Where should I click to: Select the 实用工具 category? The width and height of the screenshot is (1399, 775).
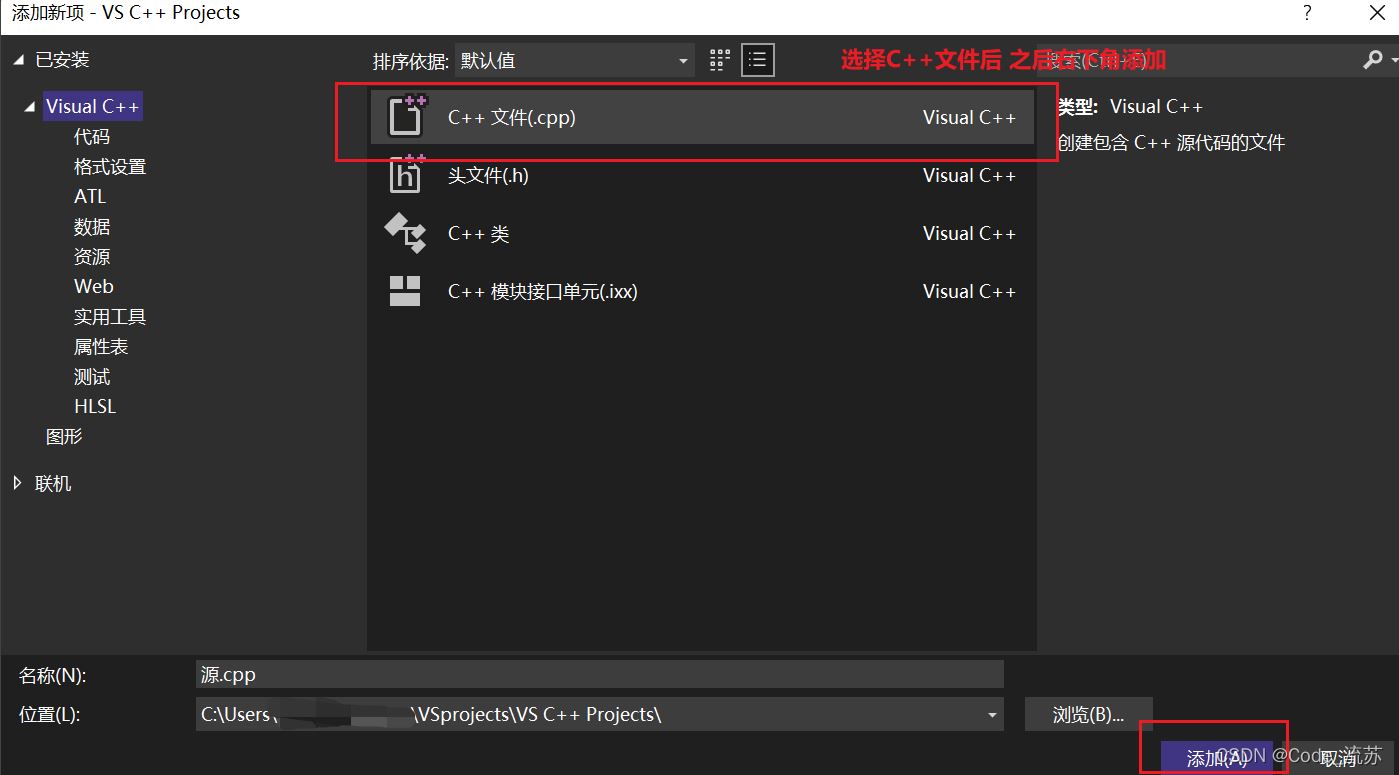110,317
